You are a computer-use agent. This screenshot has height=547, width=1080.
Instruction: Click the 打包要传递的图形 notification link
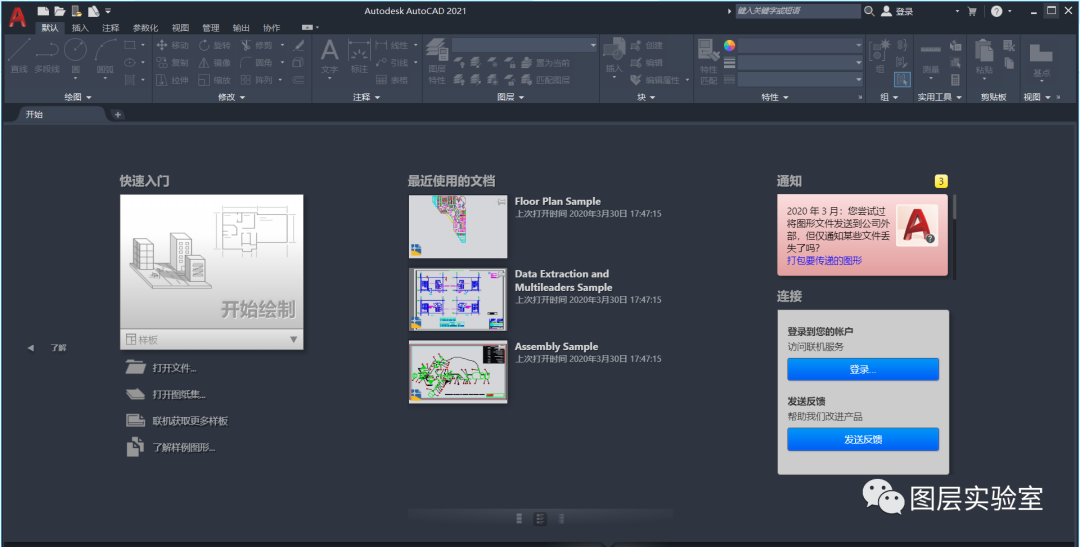824,260
